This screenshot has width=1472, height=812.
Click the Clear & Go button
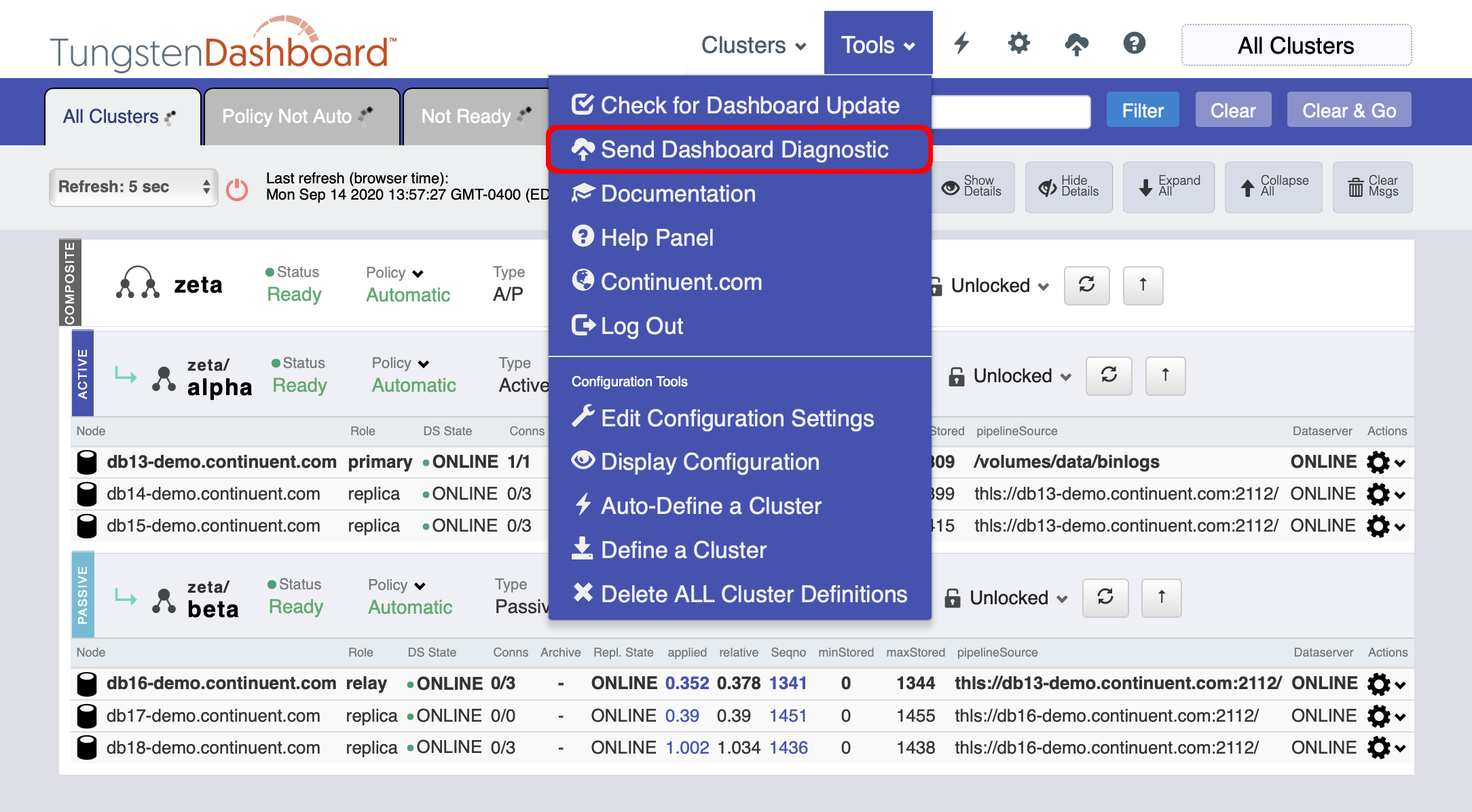1349,110
